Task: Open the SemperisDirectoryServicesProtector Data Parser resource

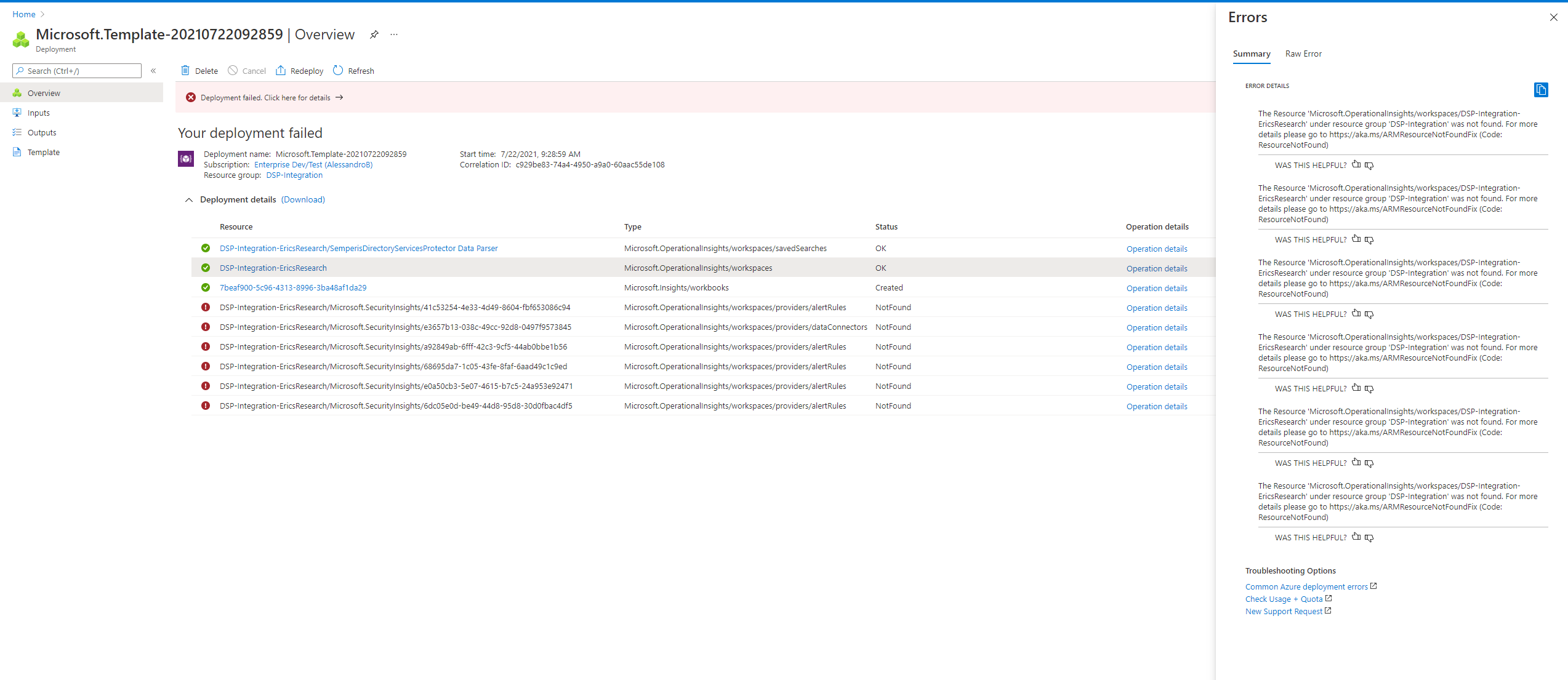Action: (359, 248)
